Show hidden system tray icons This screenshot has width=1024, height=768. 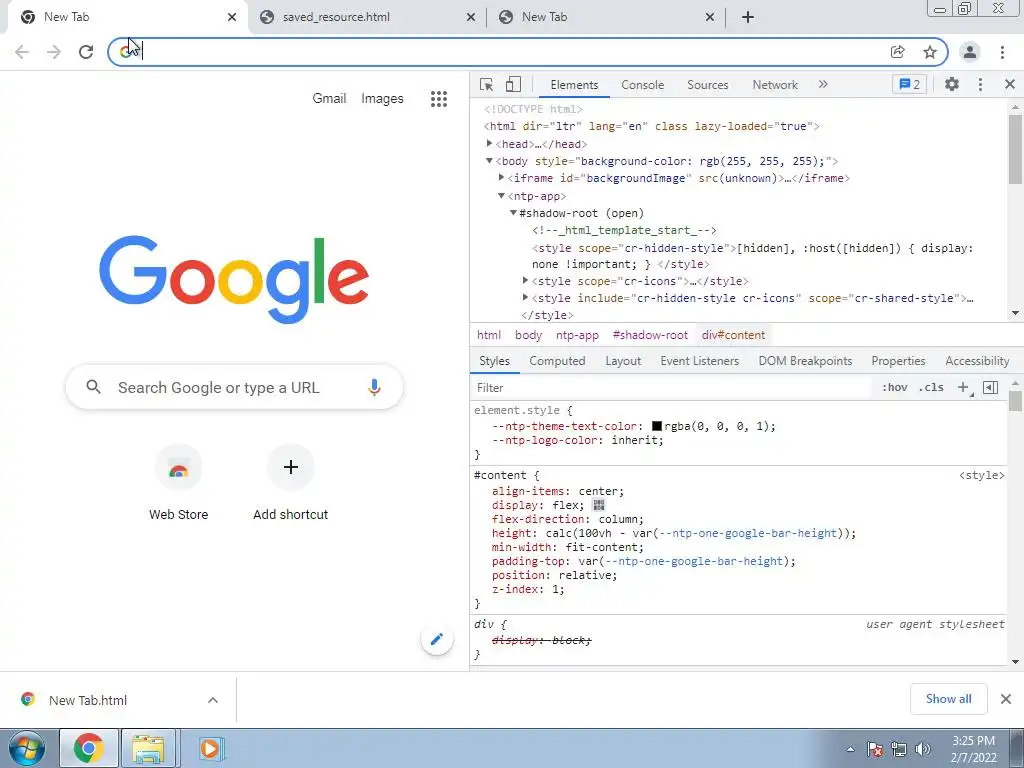click(850, 749)
